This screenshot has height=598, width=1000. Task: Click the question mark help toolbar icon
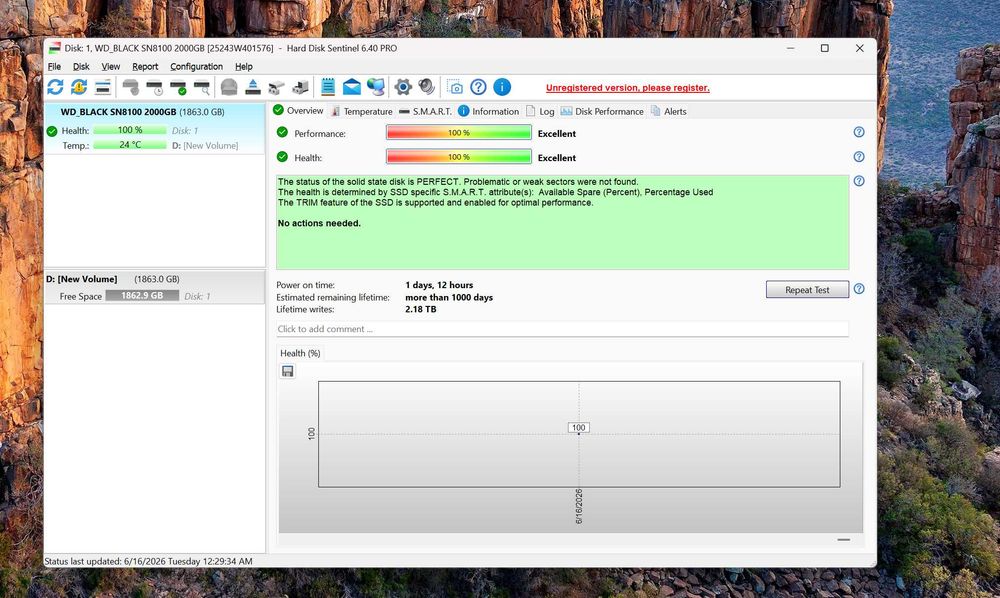pos(478,87)
